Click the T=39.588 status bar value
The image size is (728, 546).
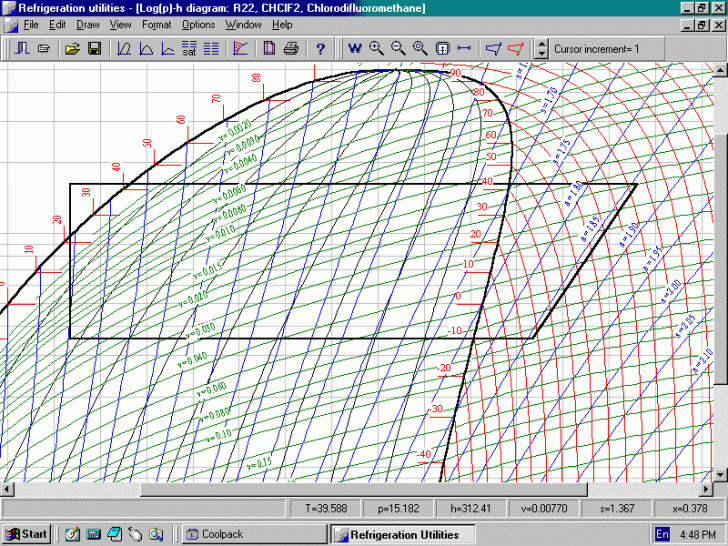[326, 508]
